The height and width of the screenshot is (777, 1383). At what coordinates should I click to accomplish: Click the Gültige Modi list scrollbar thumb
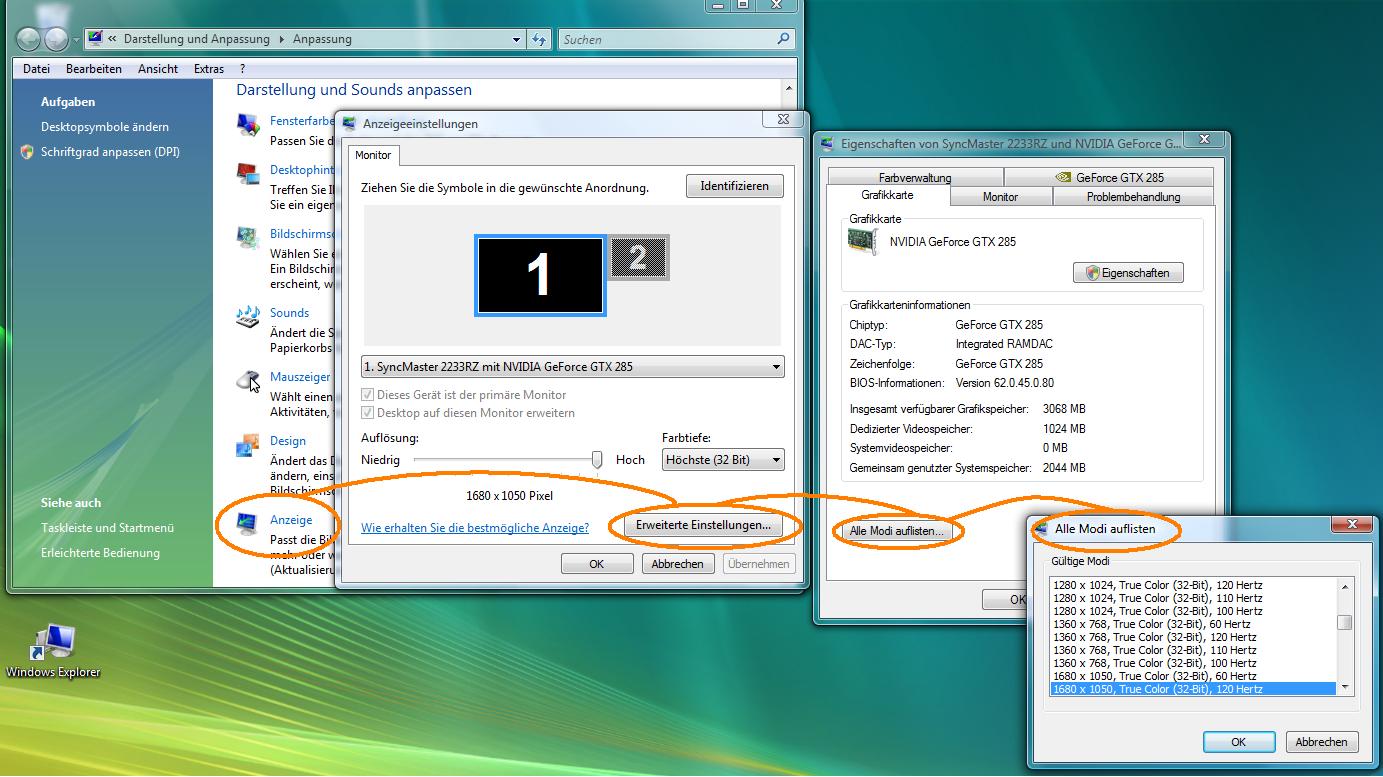tap(1345, 623)
